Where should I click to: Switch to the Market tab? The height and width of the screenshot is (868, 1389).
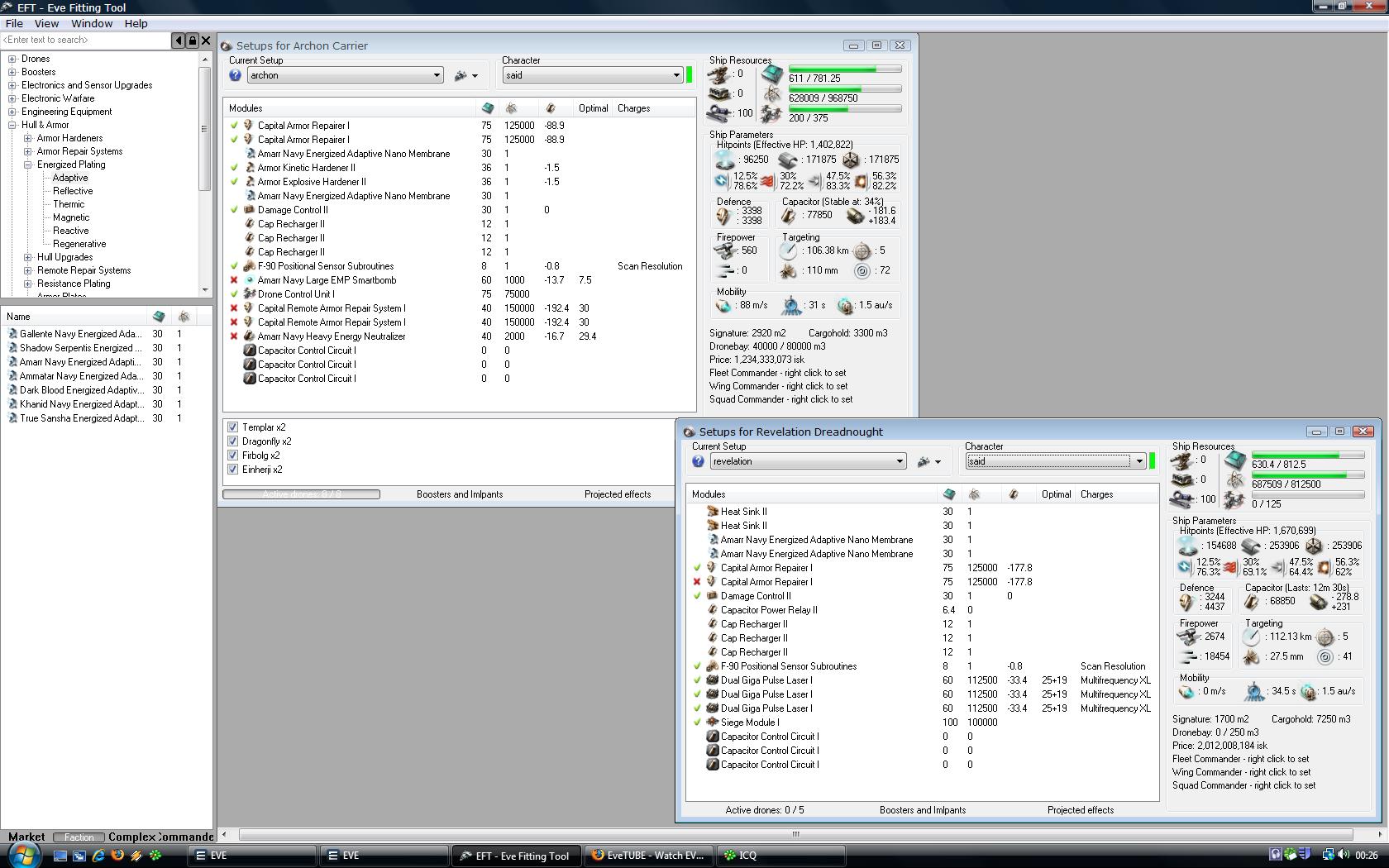tap(26, 837)
